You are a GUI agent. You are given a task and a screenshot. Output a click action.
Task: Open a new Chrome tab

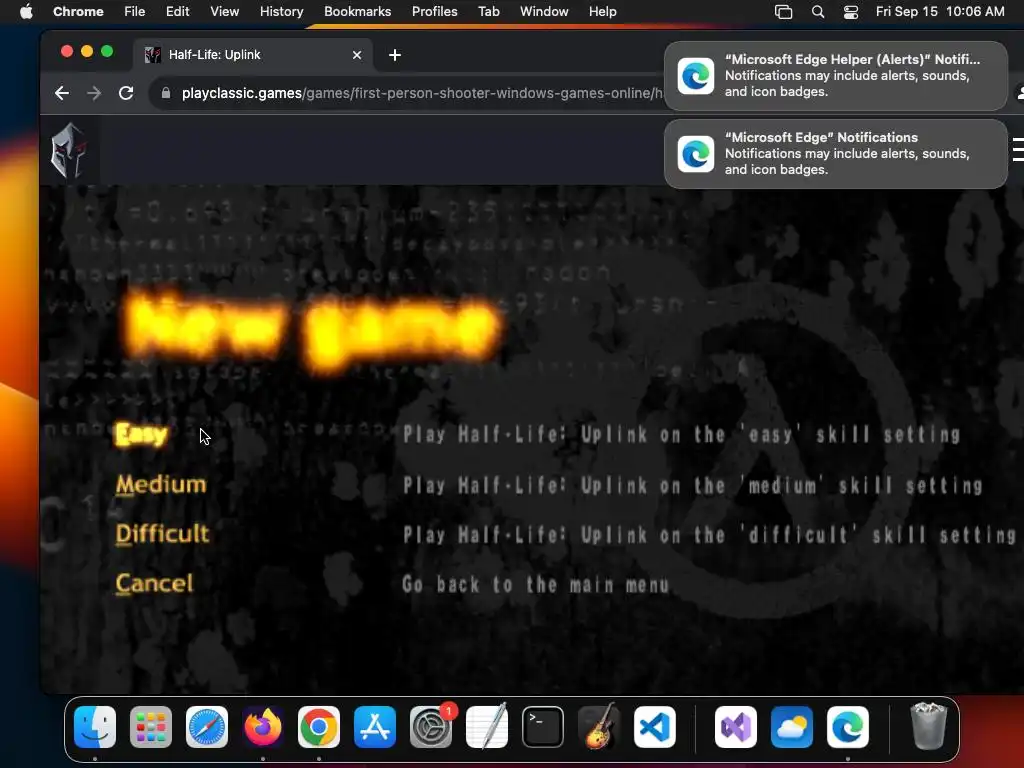click(394, 55)
